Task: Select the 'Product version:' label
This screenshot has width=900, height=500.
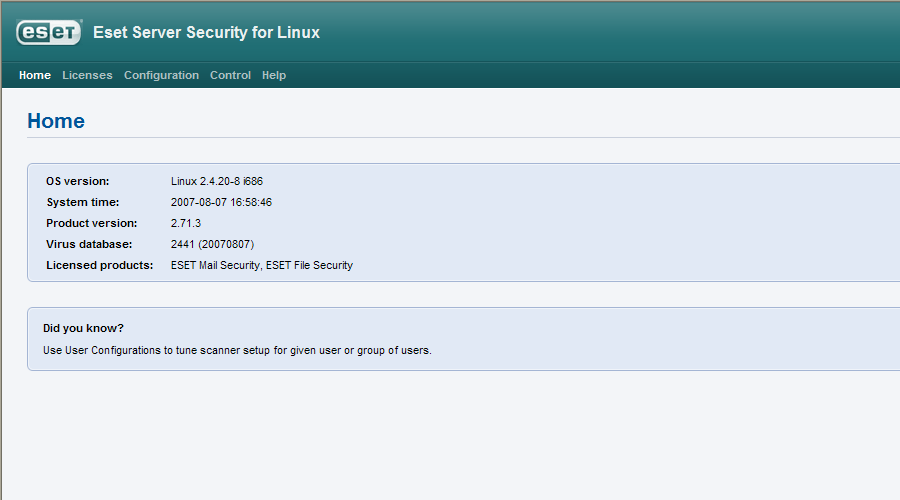Action: pyautogui.click(x=92, y=223)
